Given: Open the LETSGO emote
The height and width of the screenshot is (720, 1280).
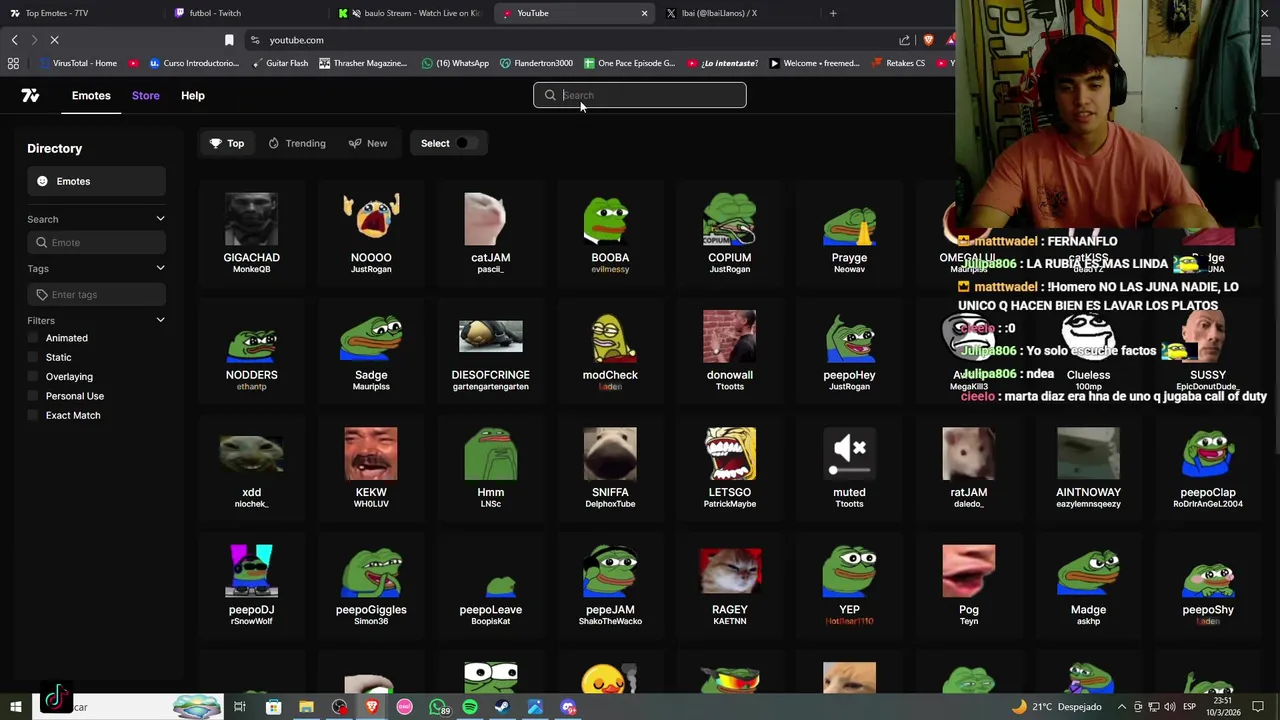Looking at the screenshot, I should 729,467.
